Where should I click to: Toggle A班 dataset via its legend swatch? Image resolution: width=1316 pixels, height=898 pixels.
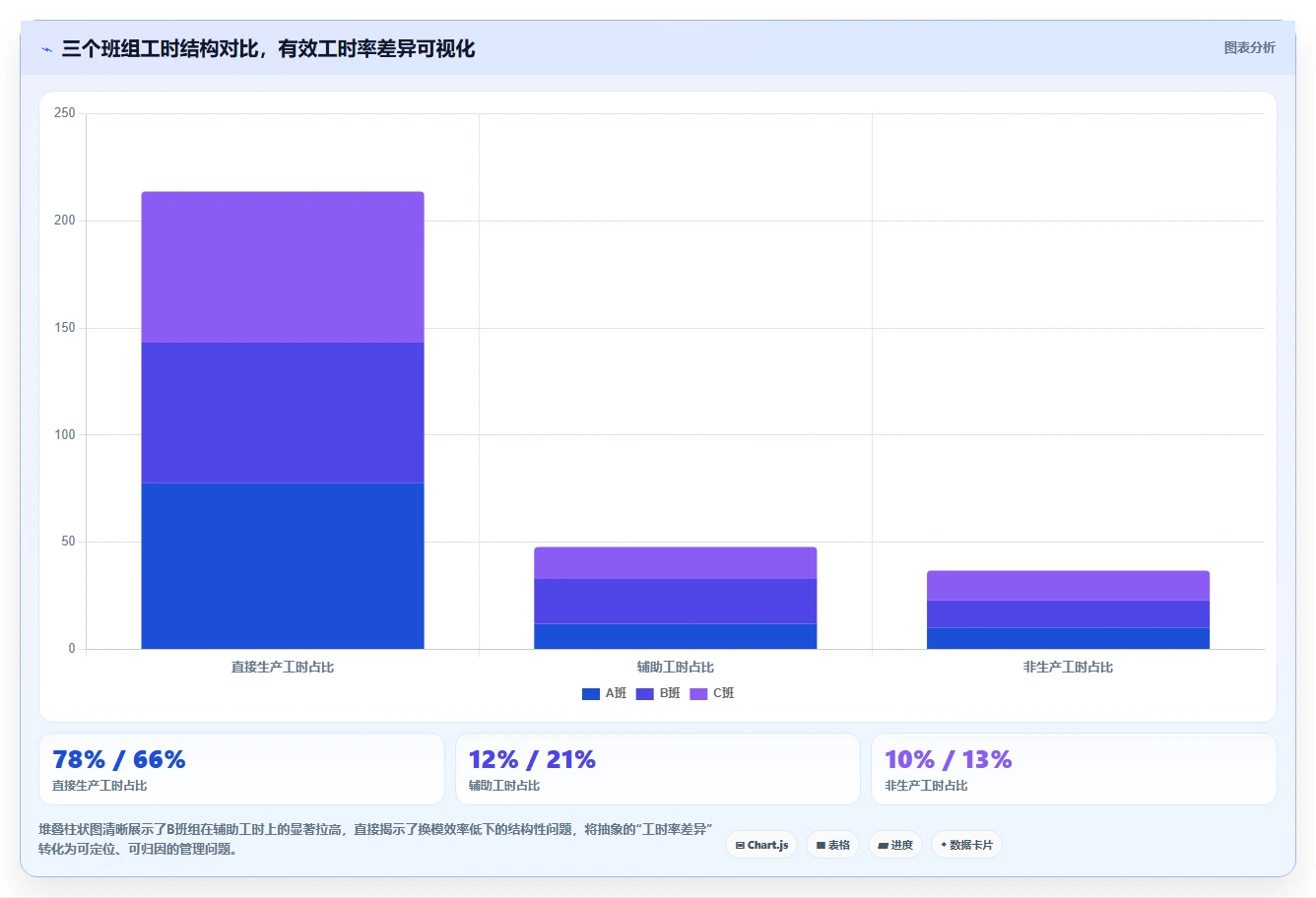591,694
